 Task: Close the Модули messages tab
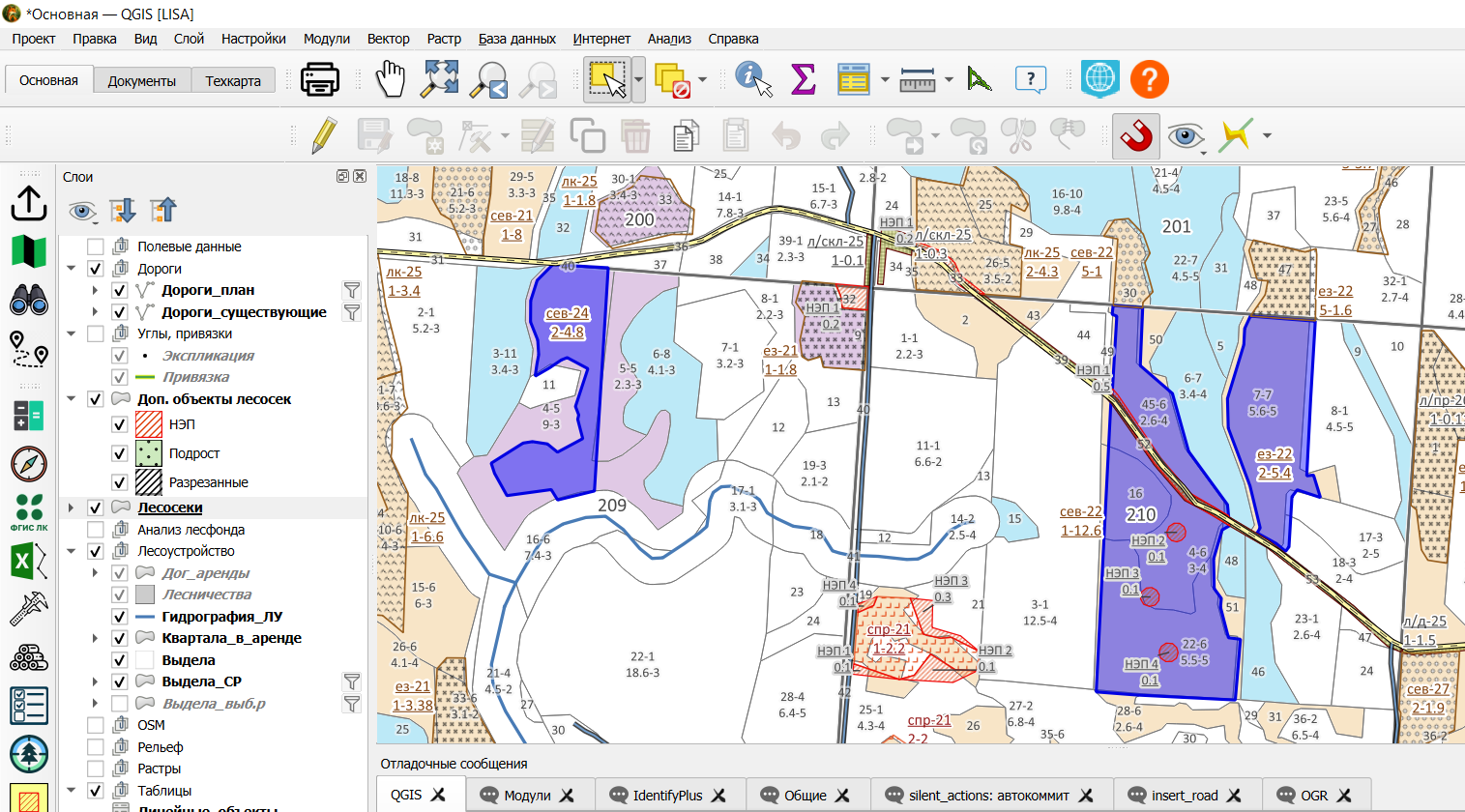568,796
